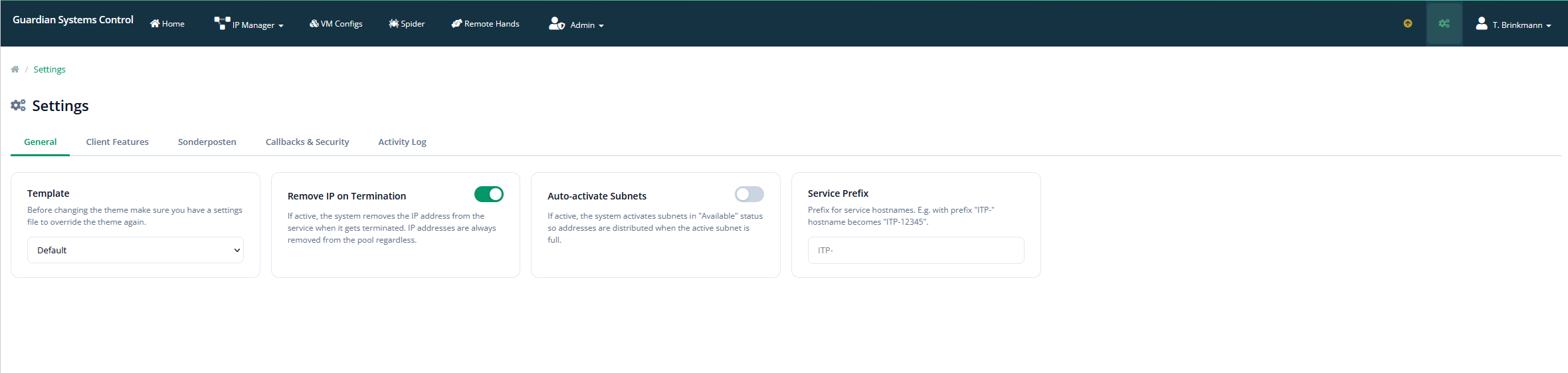Expand the IP Manager dropdown caret
The image size is (1568, 373).
281,26
